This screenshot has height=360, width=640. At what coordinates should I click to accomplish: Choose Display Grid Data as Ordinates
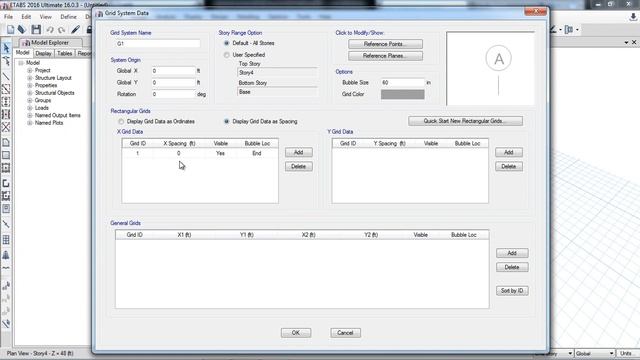pos(121,122)
